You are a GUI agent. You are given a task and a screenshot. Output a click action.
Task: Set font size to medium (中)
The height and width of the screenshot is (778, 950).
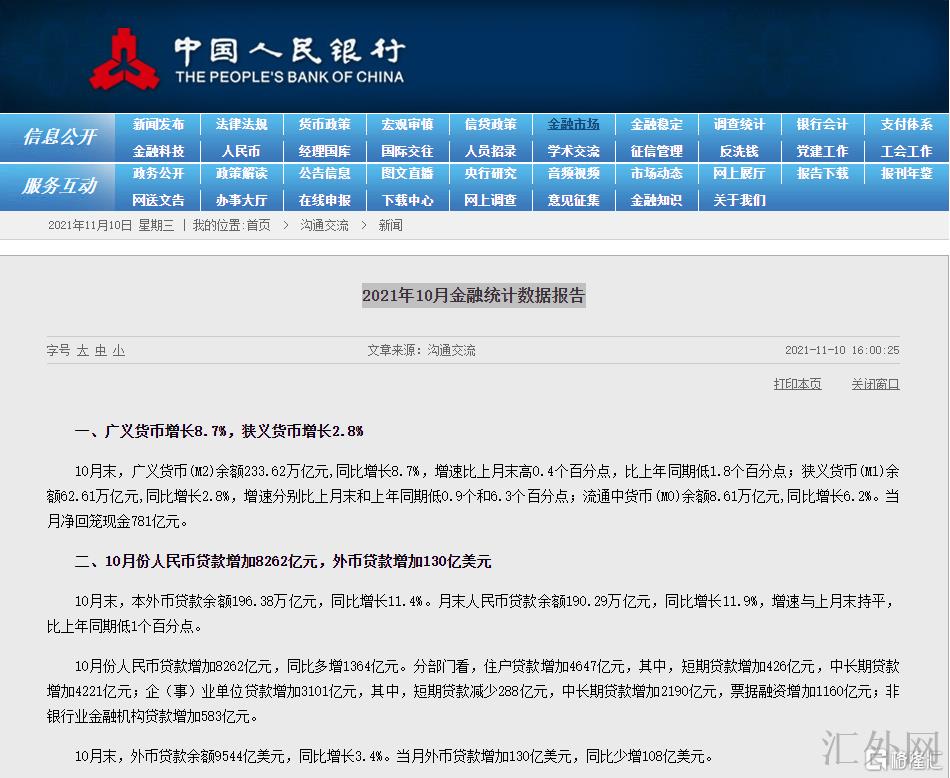[x=101, y=351]
